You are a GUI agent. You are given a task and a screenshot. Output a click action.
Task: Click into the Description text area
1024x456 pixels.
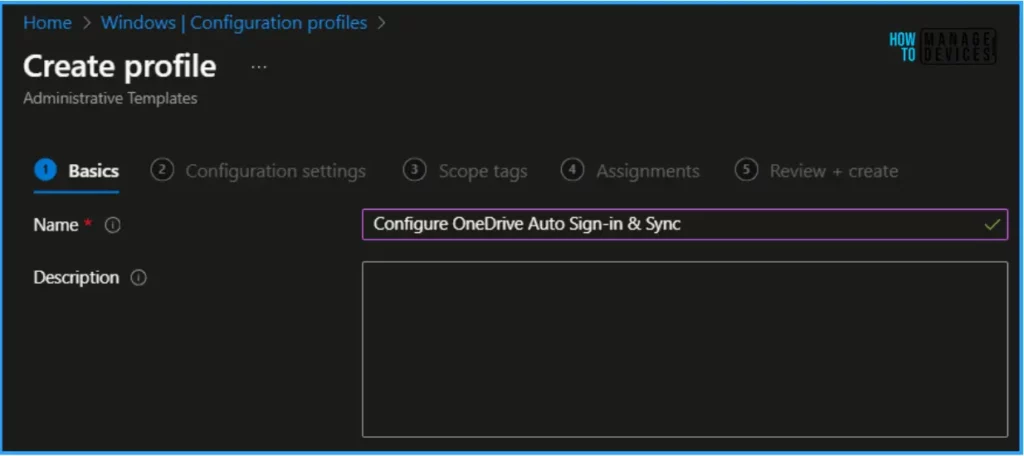click(x=684, y=350)
